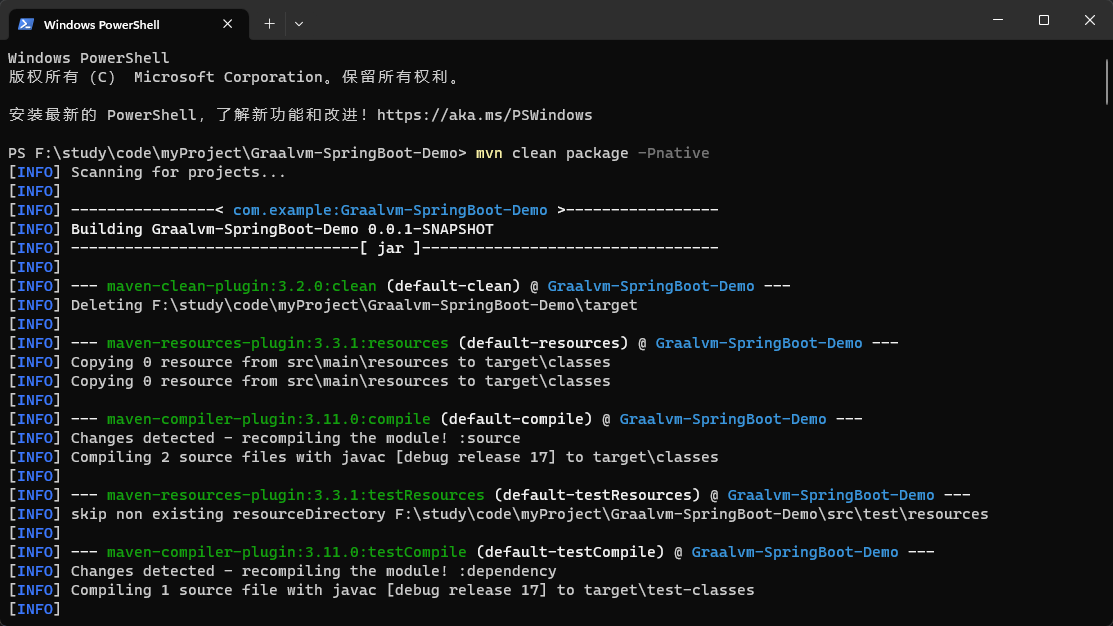Click maven-compiler-plugin:3.11.0:compile text
Viewport: 1113px width, 626px height.
(268, 419)
